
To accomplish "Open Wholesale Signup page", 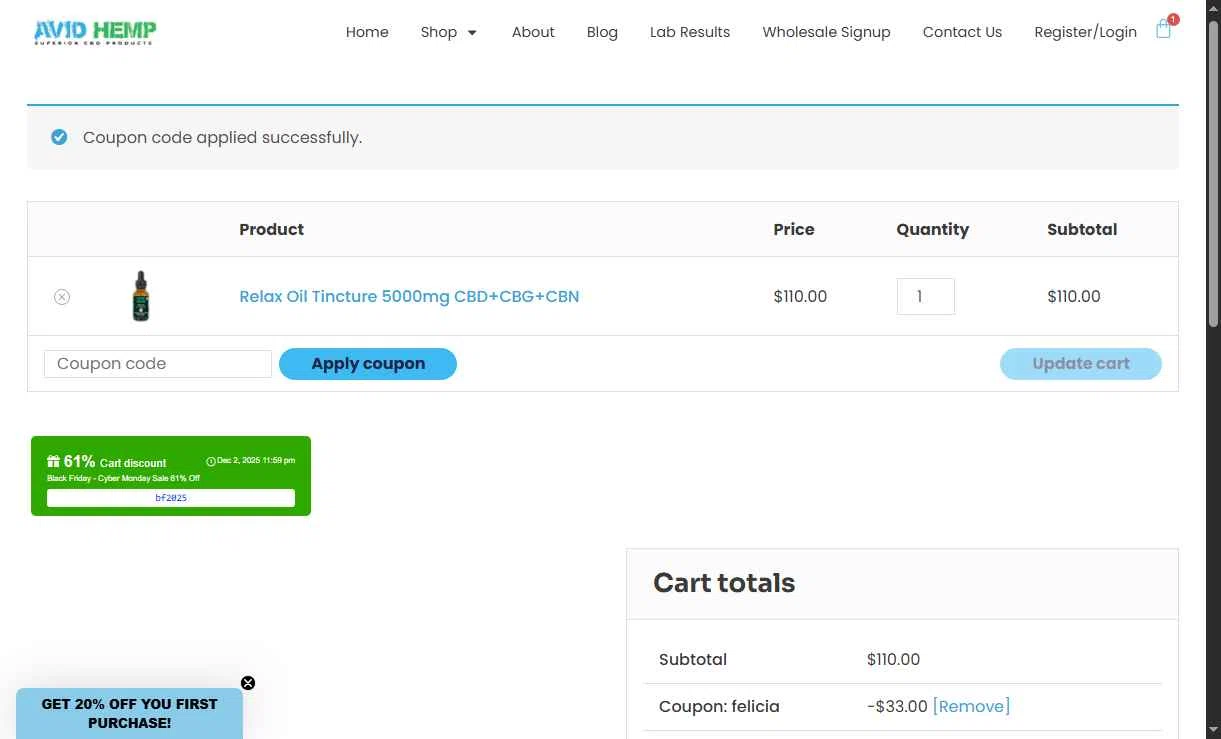I will click(x=826, y=32).
